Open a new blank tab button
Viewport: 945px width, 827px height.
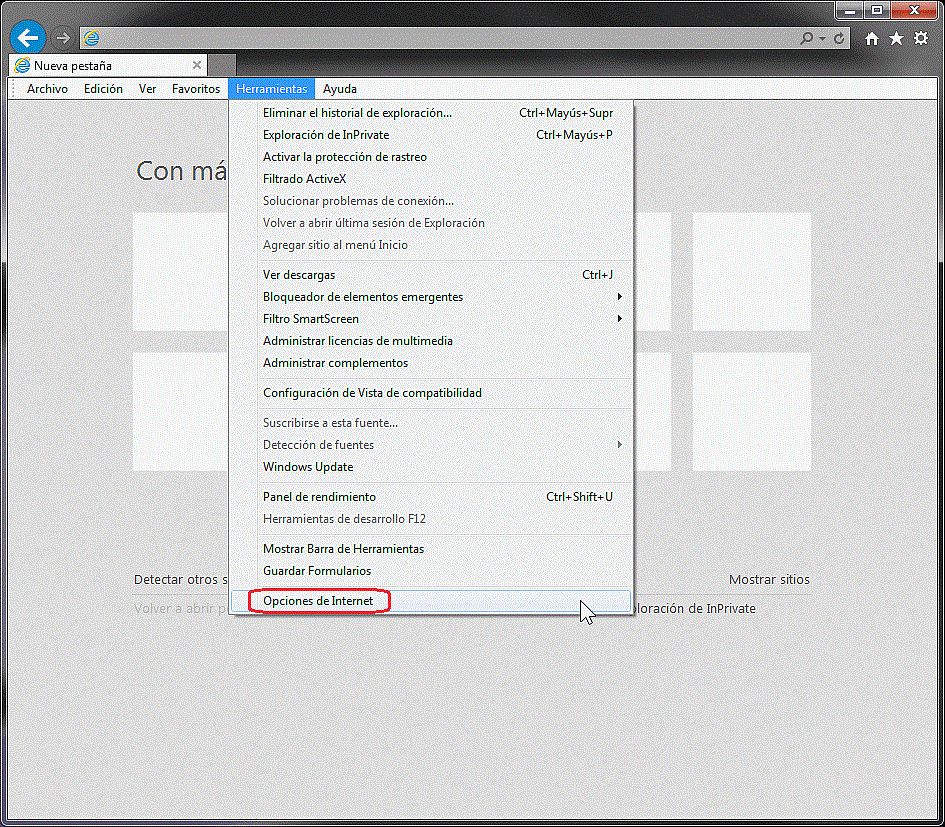pyautogui.click(x=222, y=65)
